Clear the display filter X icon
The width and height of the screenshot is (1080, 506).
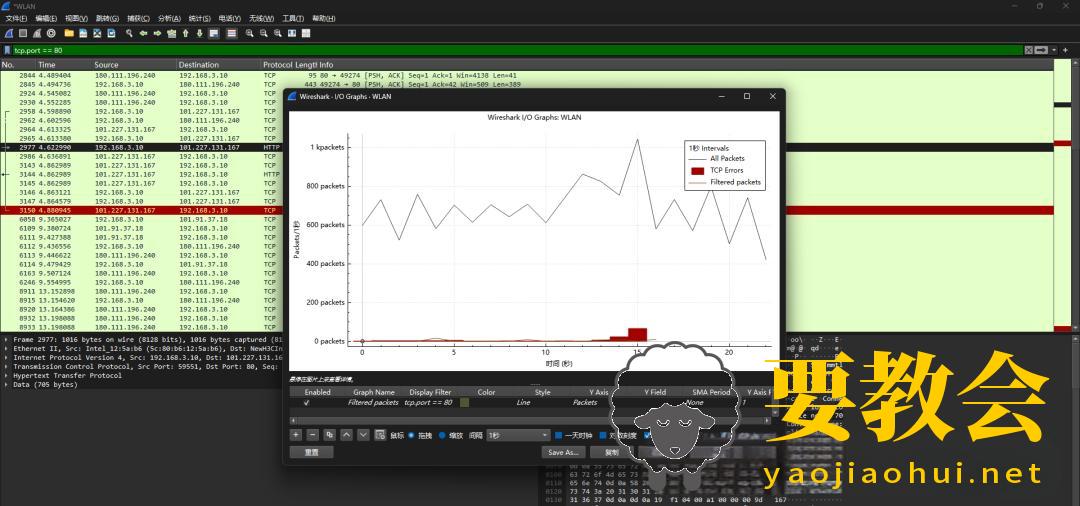pyautogui.click(x=1028, y=50)
